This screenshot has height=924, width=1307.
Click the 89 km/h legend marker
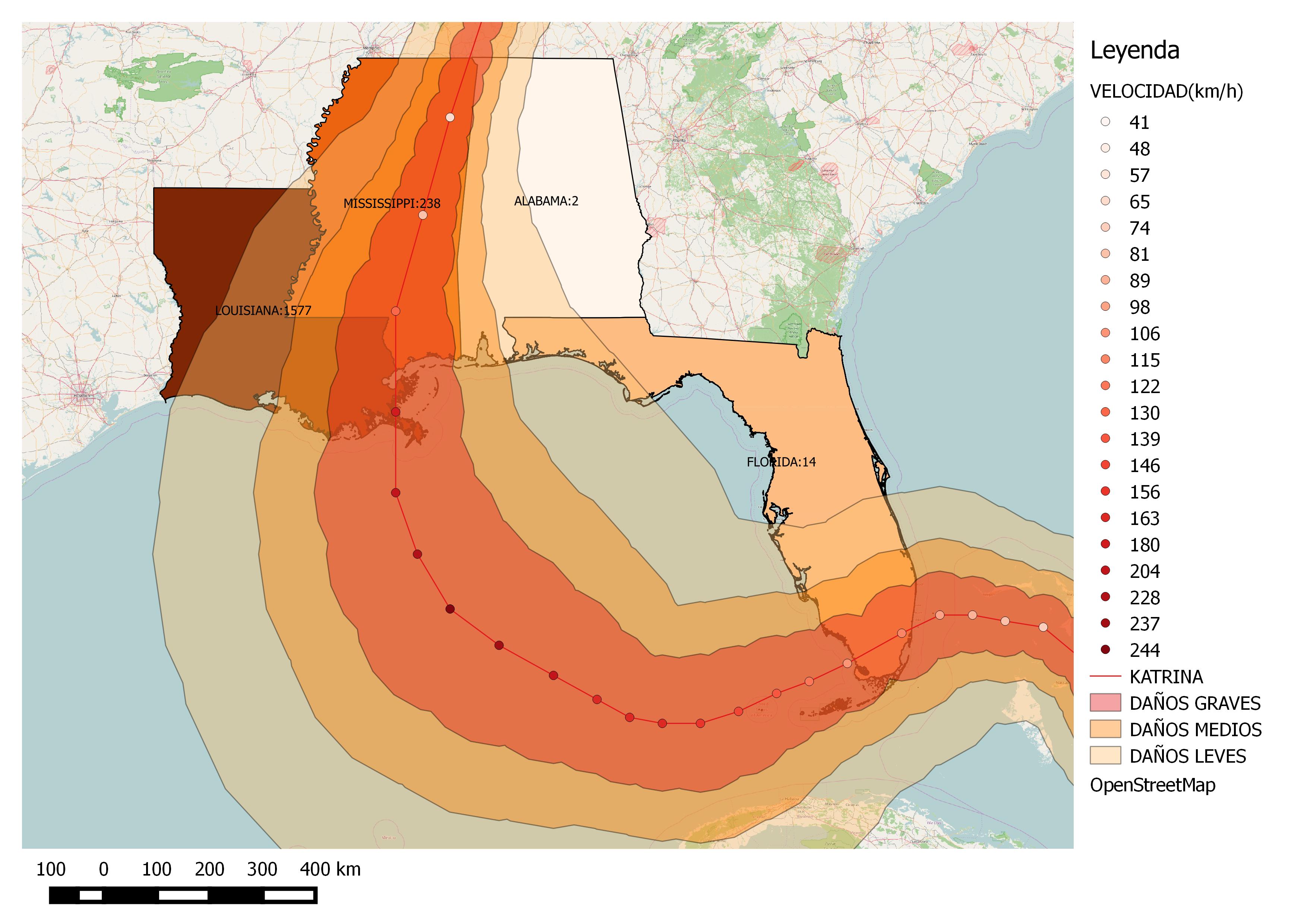pyautogui.click(x=1105, y=281)
